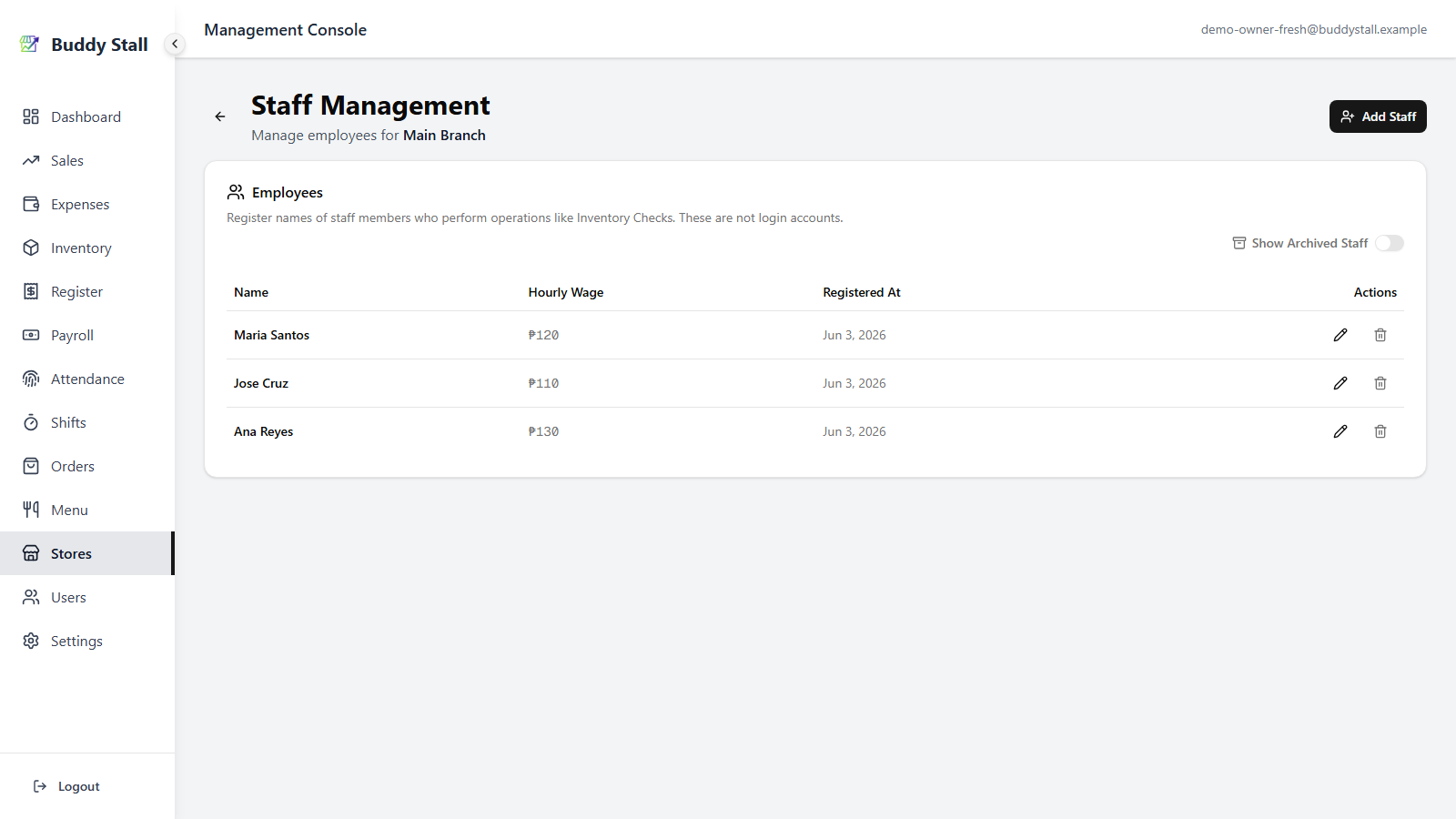Image resolution: width=1456 pixels, height=819 pixels.
Task: Delete Maria Santos with the trash icon
Action: coord(1380,335)
